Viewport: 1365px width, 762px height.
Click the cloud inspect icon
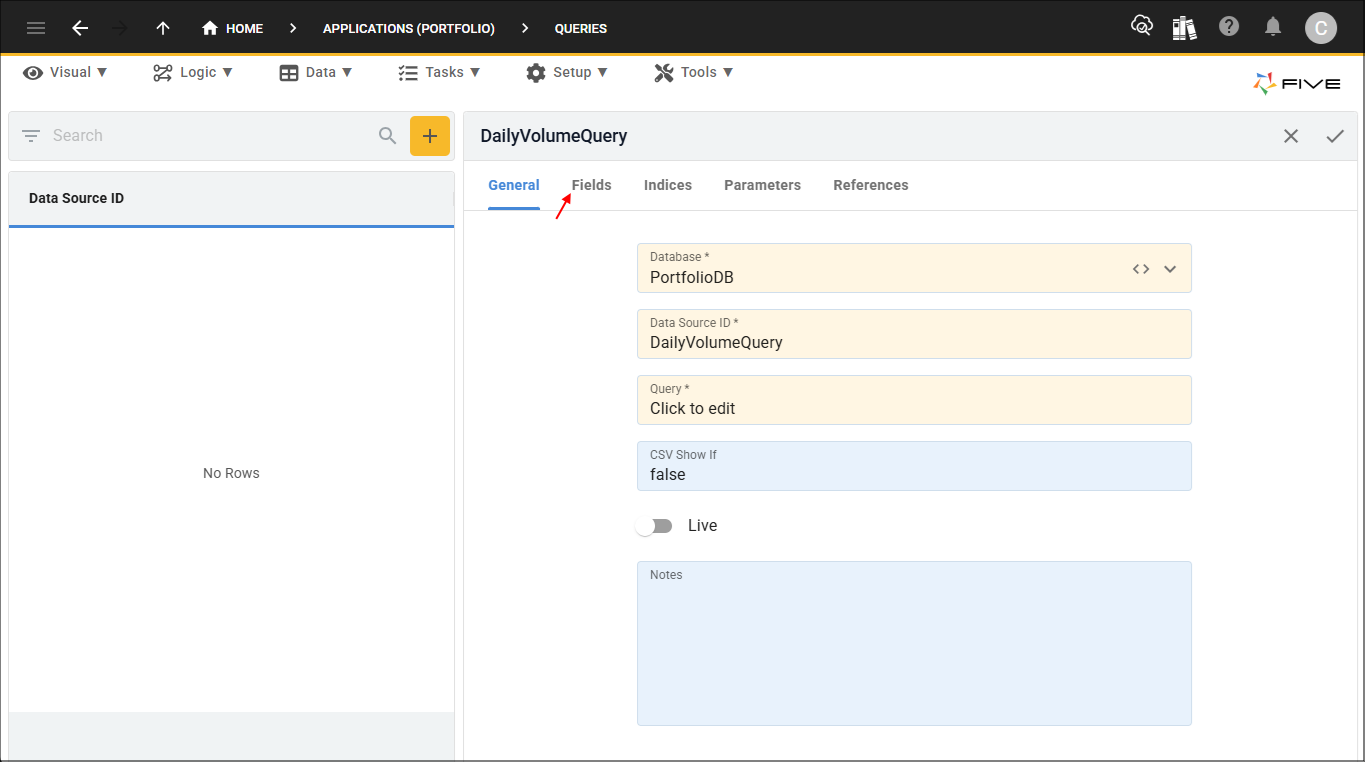coord(1141,27)
